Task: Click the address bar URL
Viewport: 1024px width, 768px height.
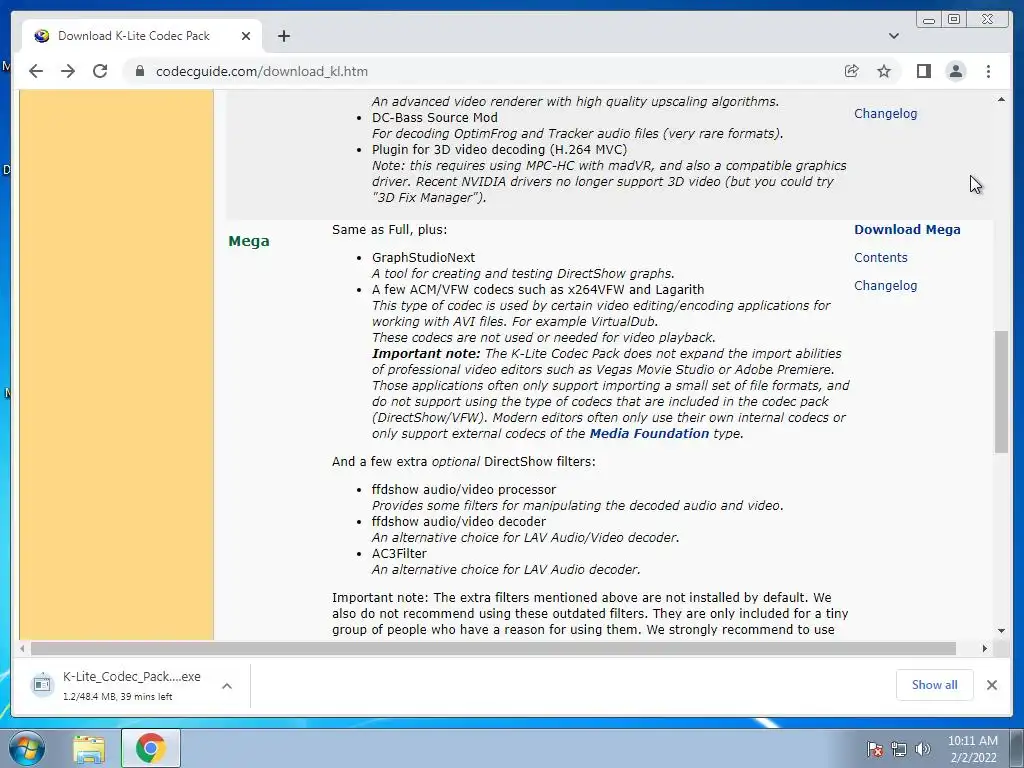Action: [x=262, y=71]
